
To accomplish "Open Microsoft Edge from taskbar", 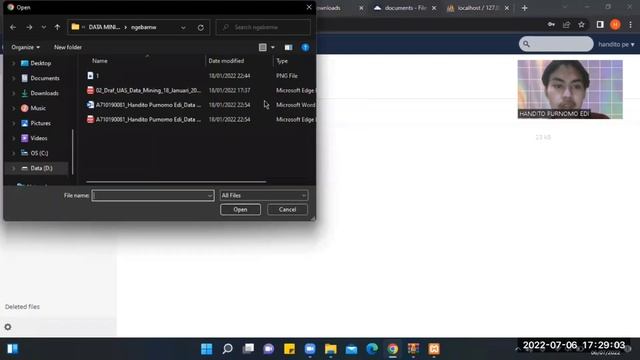I will pos(372,349).
